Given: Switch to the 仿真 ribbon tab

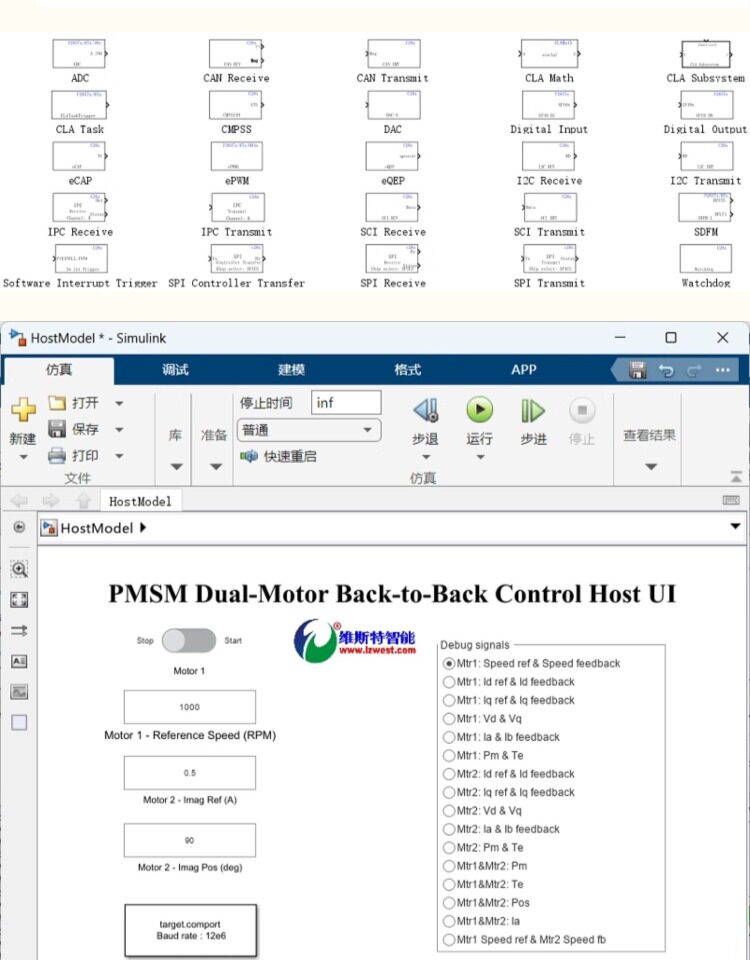Looking at the screenshot, I should (59, 369).
